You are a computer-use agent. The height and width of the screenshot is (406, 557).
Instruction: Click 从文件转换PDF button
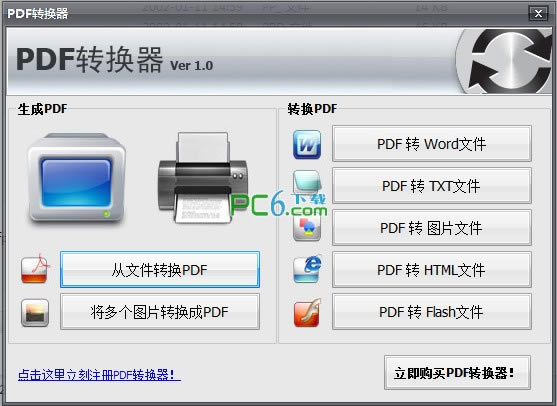160,270
